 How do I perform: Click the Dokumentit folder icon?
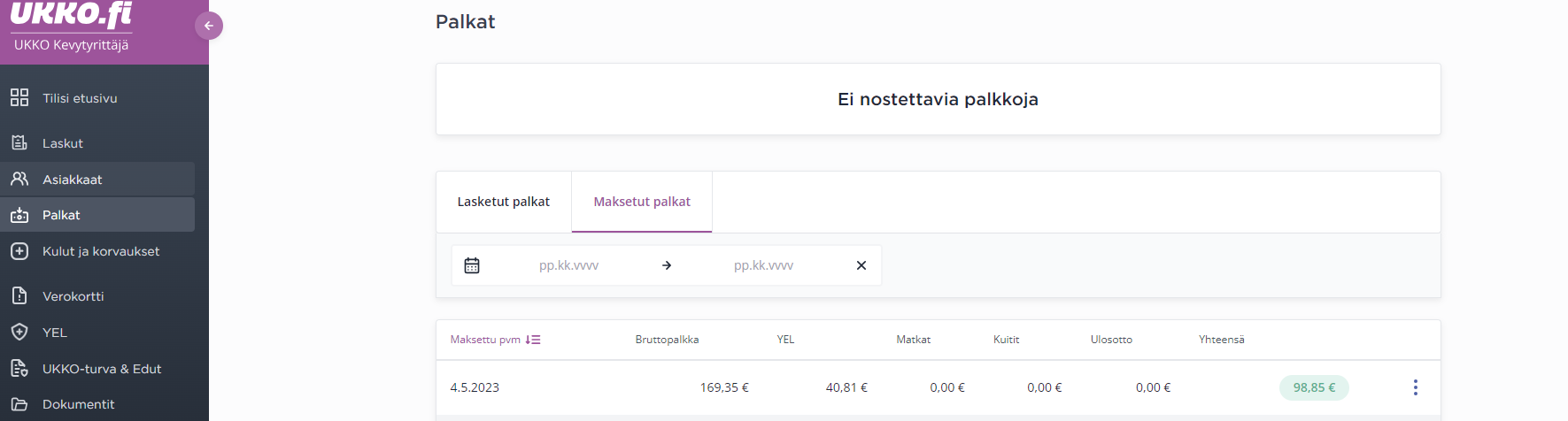(x=19, y=404)
